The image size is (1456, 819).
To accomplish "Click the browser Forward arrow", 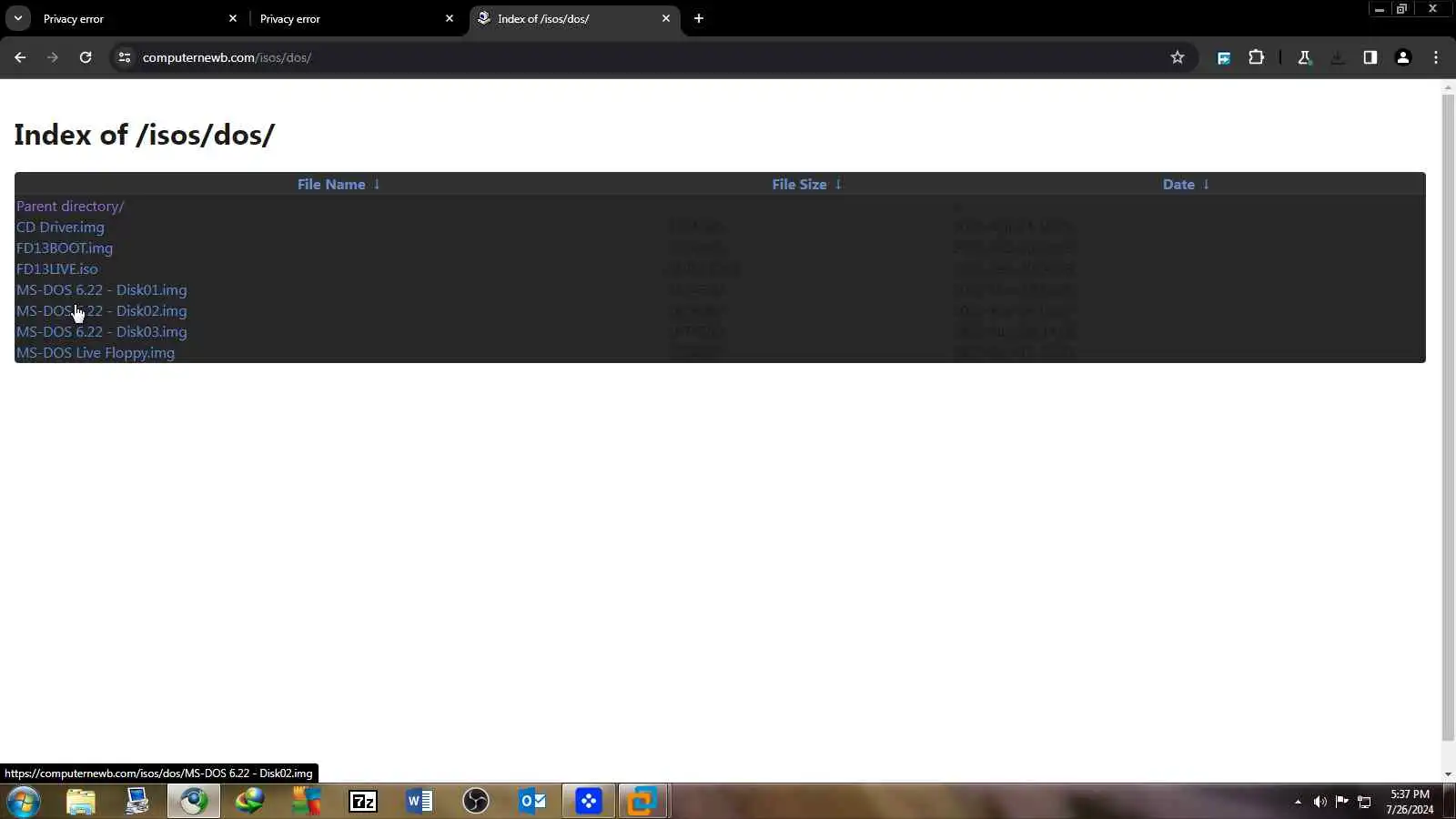I will [53, 57].
